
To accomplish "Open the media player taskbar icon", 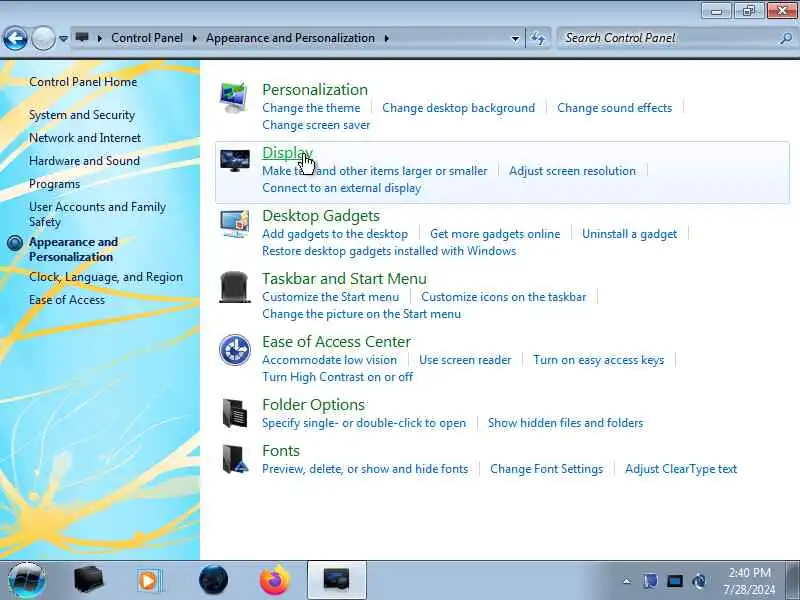I will 149,580.
